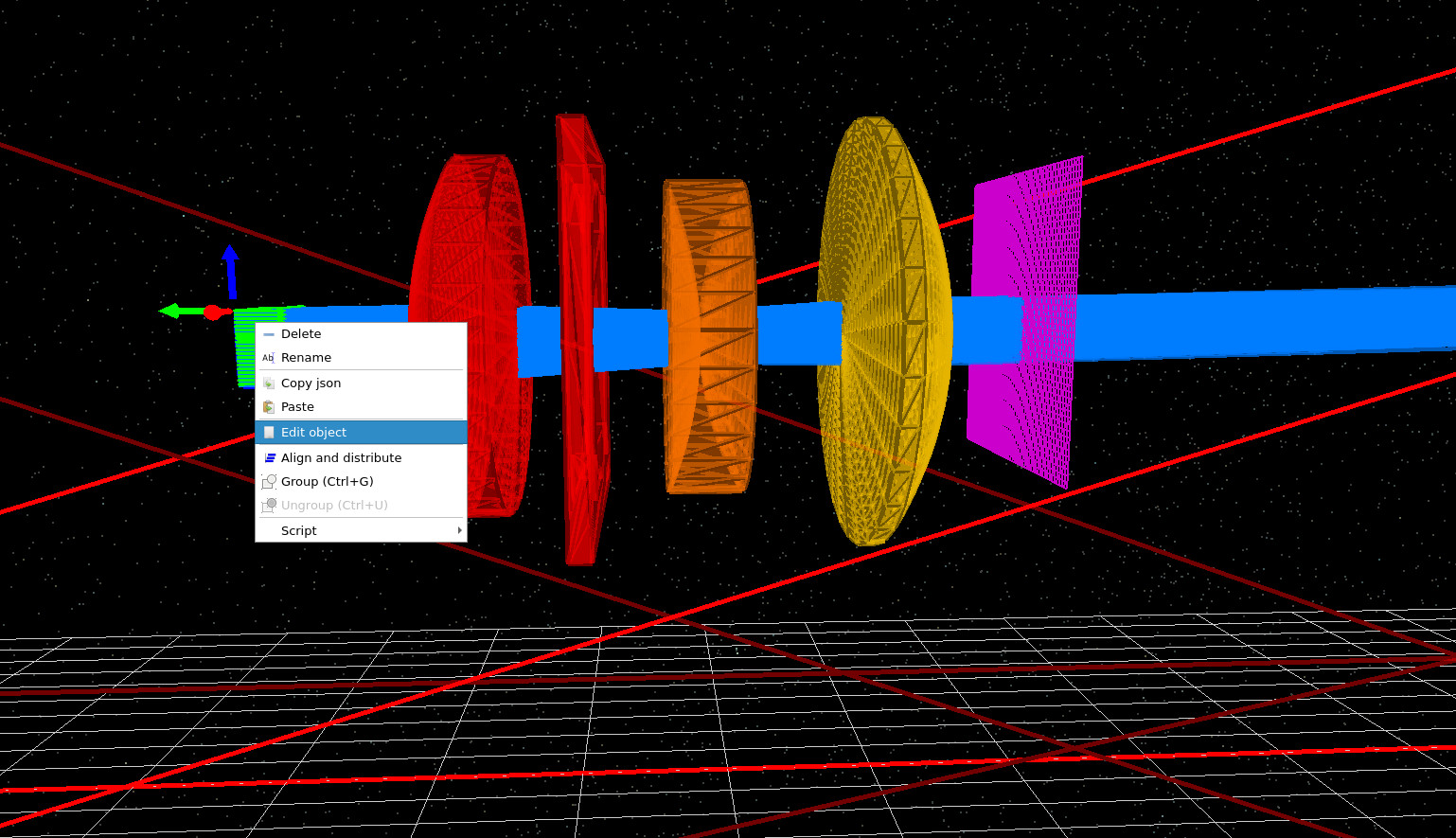Select Delete from the context menu
The image size is (1456, 838).
coord(300,333)
